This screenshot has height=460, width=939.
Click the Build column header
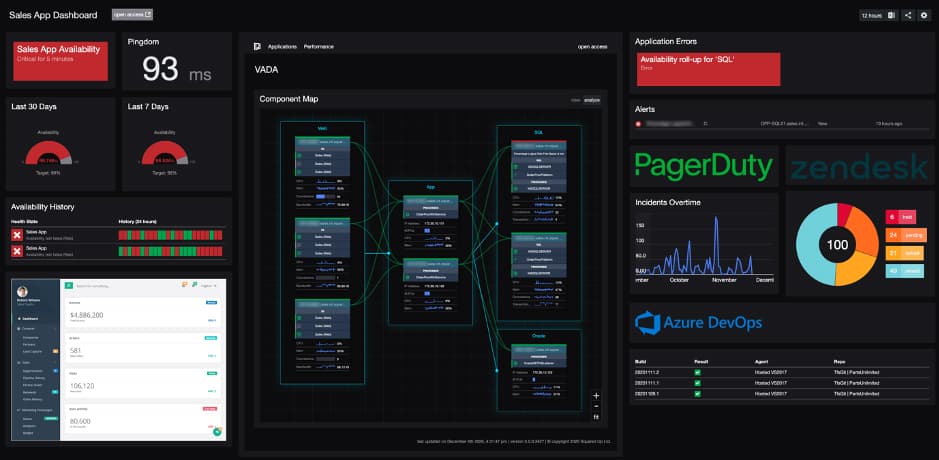click(x=641, y=362)
